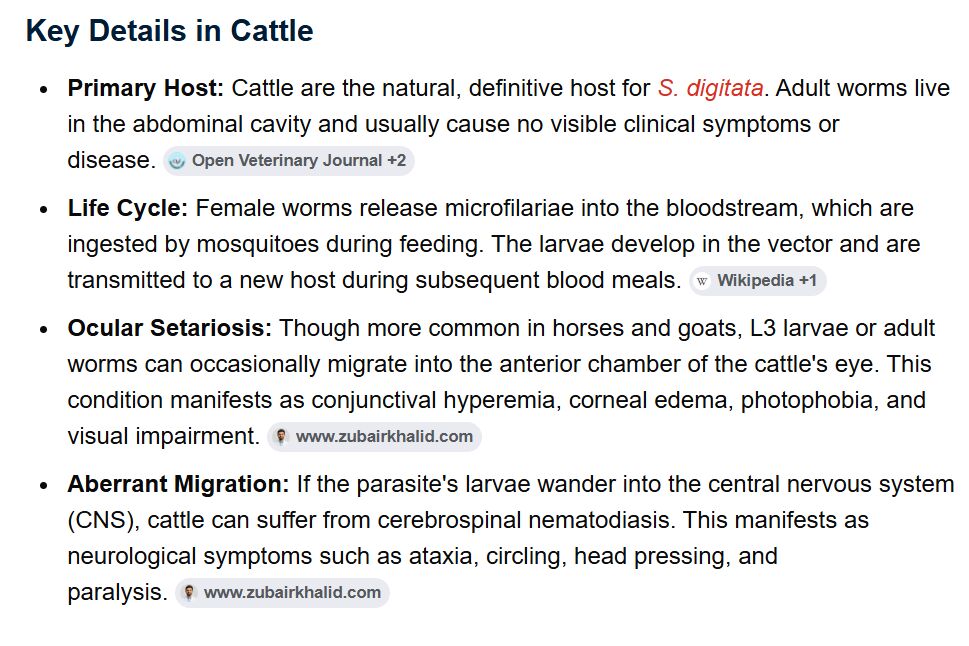Expand the +2 additional sources count
This screenshot has width=969, height=646.
click(397, 161)
